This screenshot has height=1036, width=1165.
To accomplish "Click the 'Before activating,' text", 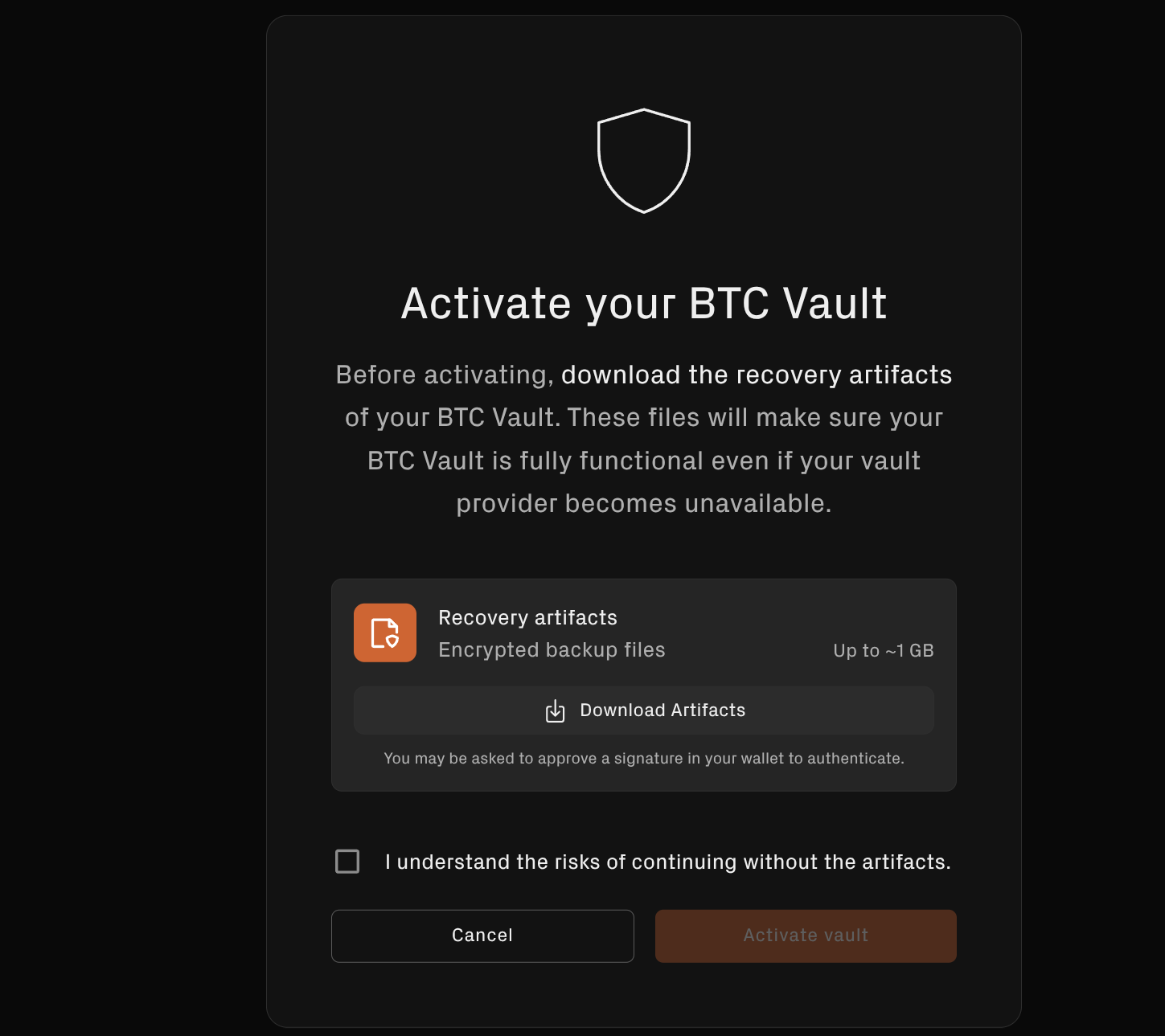I will coord(445,375).
